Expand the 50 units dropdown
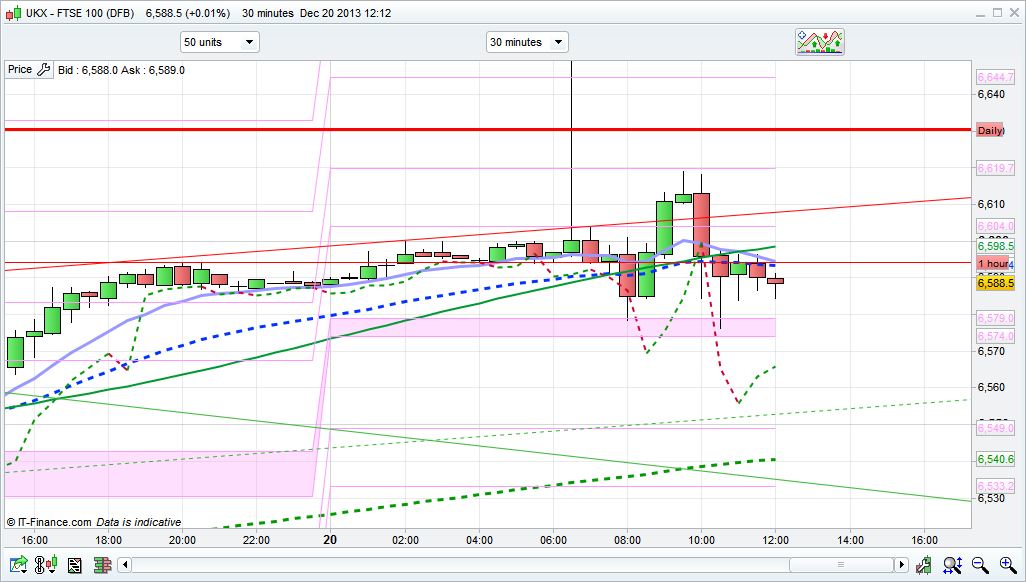 pyautogui.click(x=219, y=42)
